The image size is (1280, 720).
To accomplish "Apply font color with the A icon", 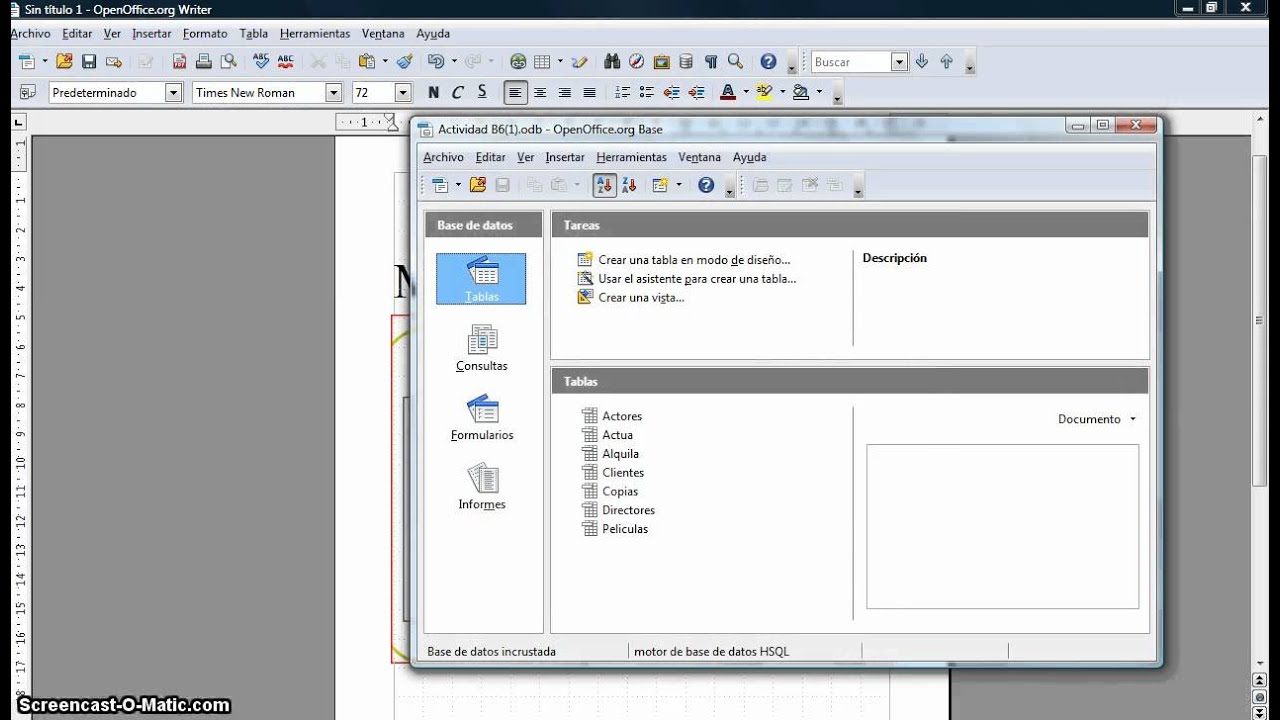I will point(728,92).
